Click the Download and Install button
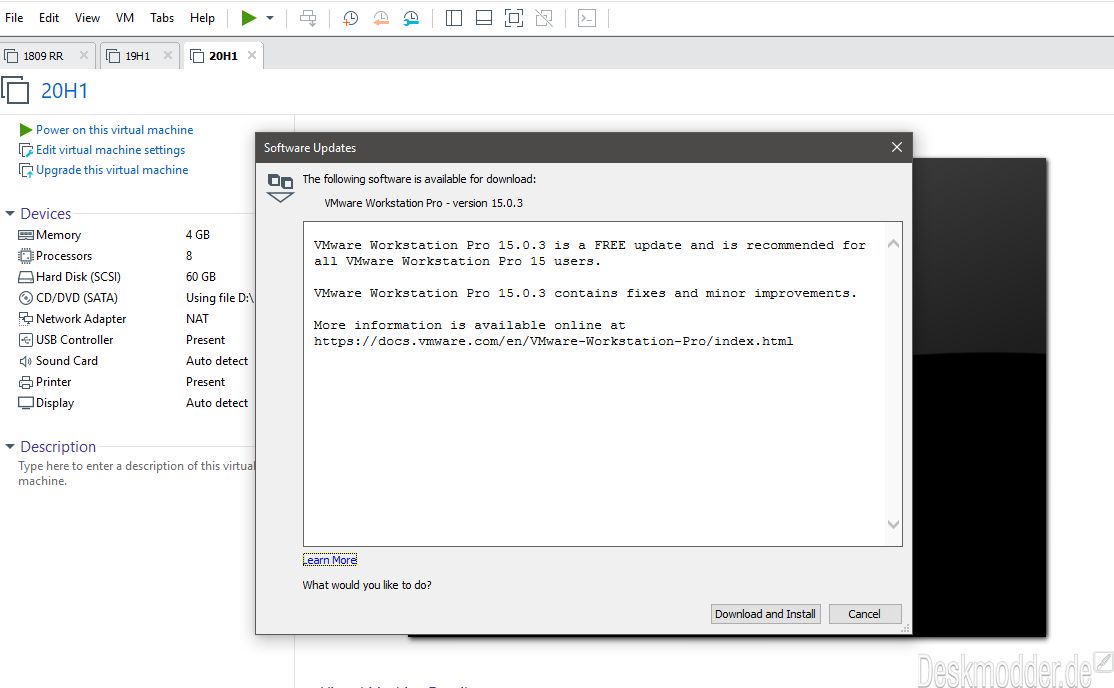Image resolution: width=1114 pixels, height=688 pixels. point(765,614)
